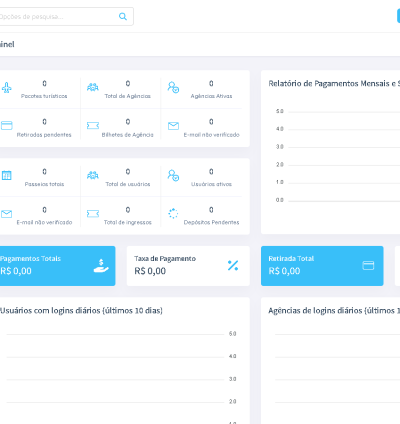Open the Passeios totais calendar icon
Viewport: 400px width, 424px height.
point(7,175)
